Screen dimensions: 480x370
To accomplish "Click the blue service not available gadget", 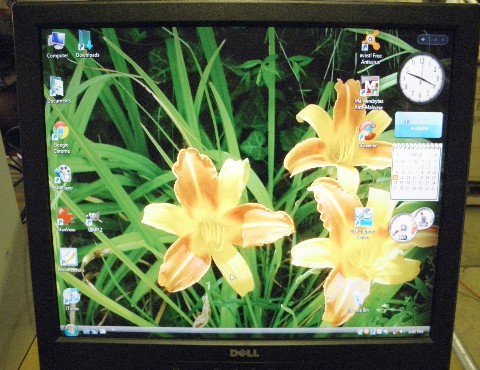I will coord(419,125).
